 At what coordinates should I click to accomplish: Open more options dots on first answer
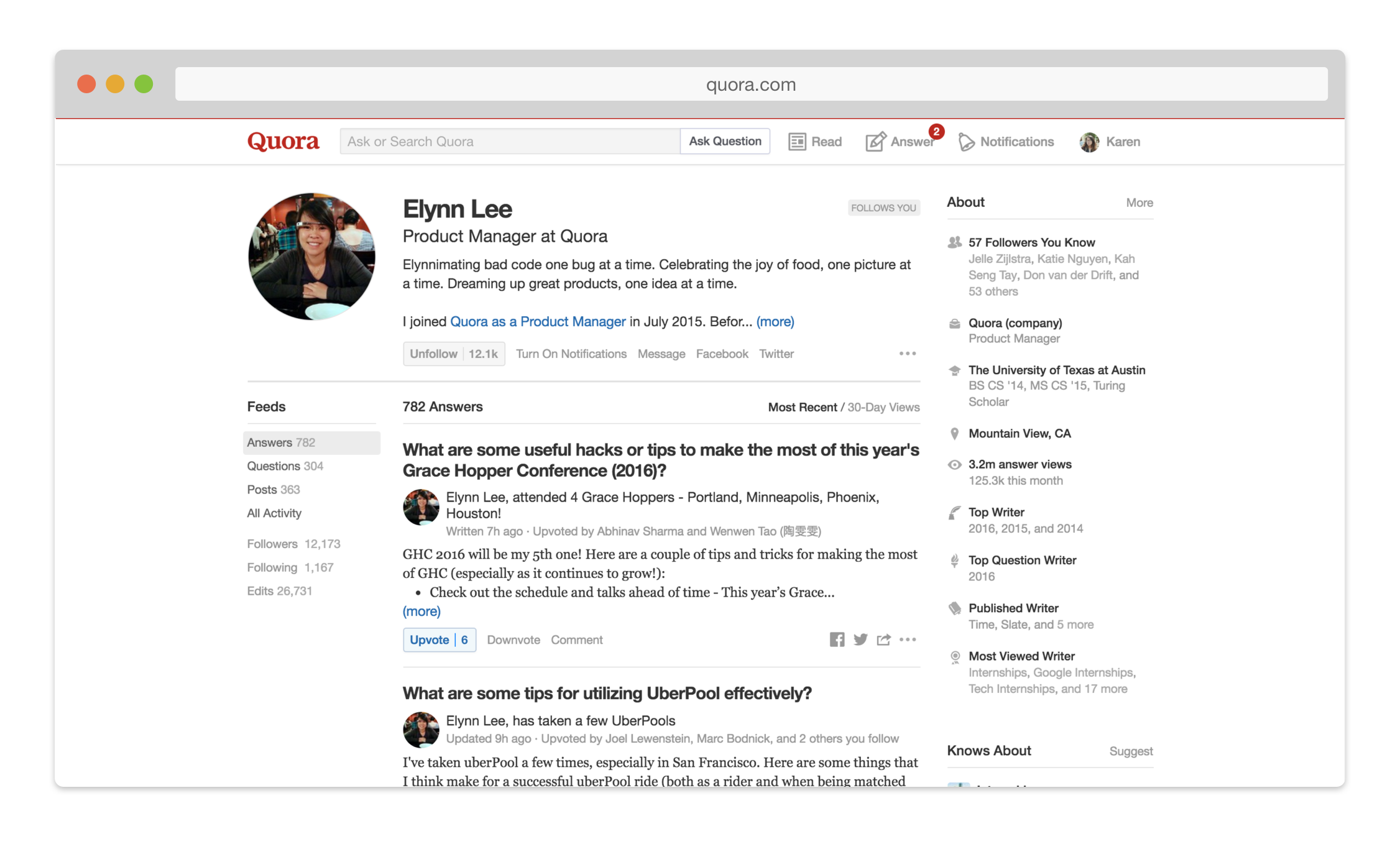coord(908,640)
